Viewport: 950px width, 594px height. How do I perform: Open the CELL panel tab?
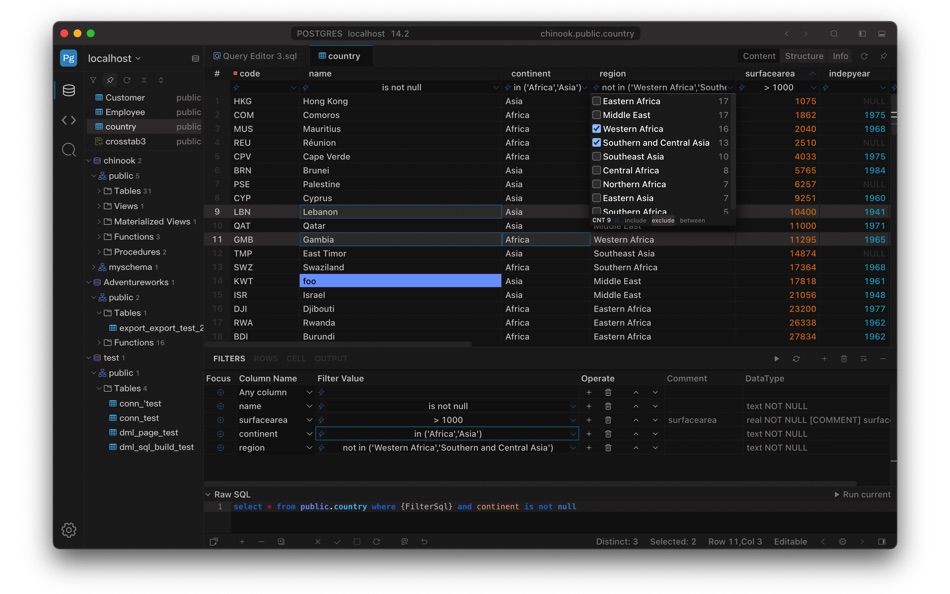pos(296,359)
